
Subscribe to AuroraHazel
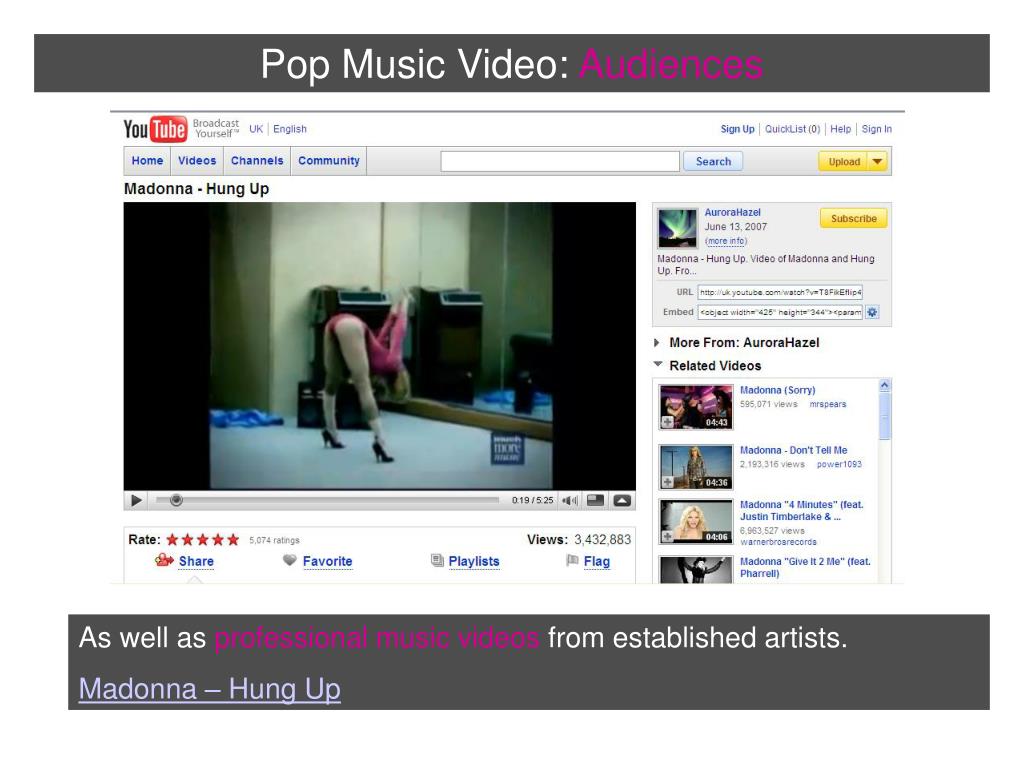pyautogui.click(x=854, y=218)
